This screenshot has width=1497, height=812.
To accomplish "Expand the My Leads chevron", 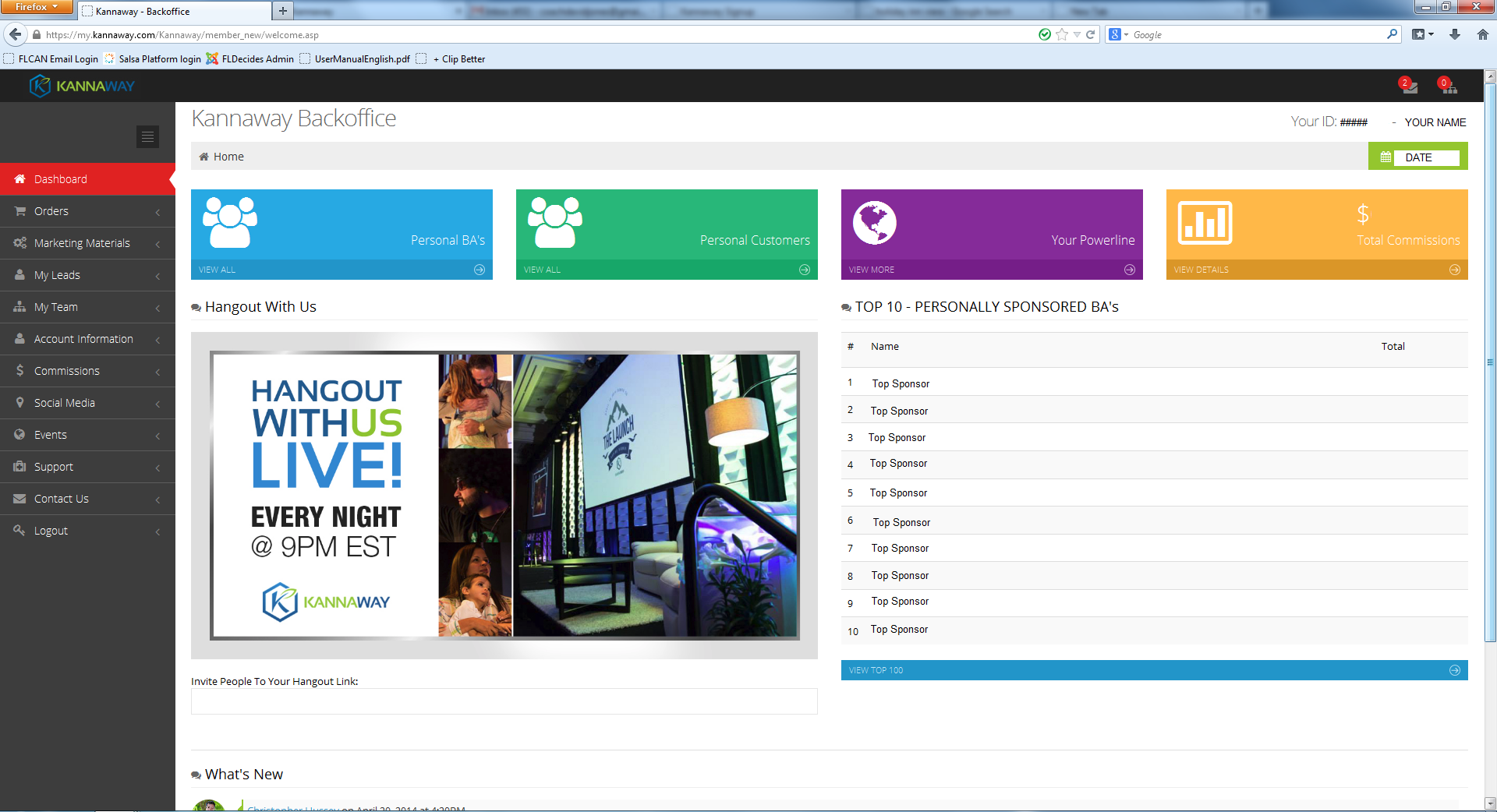I will [157, 276].
